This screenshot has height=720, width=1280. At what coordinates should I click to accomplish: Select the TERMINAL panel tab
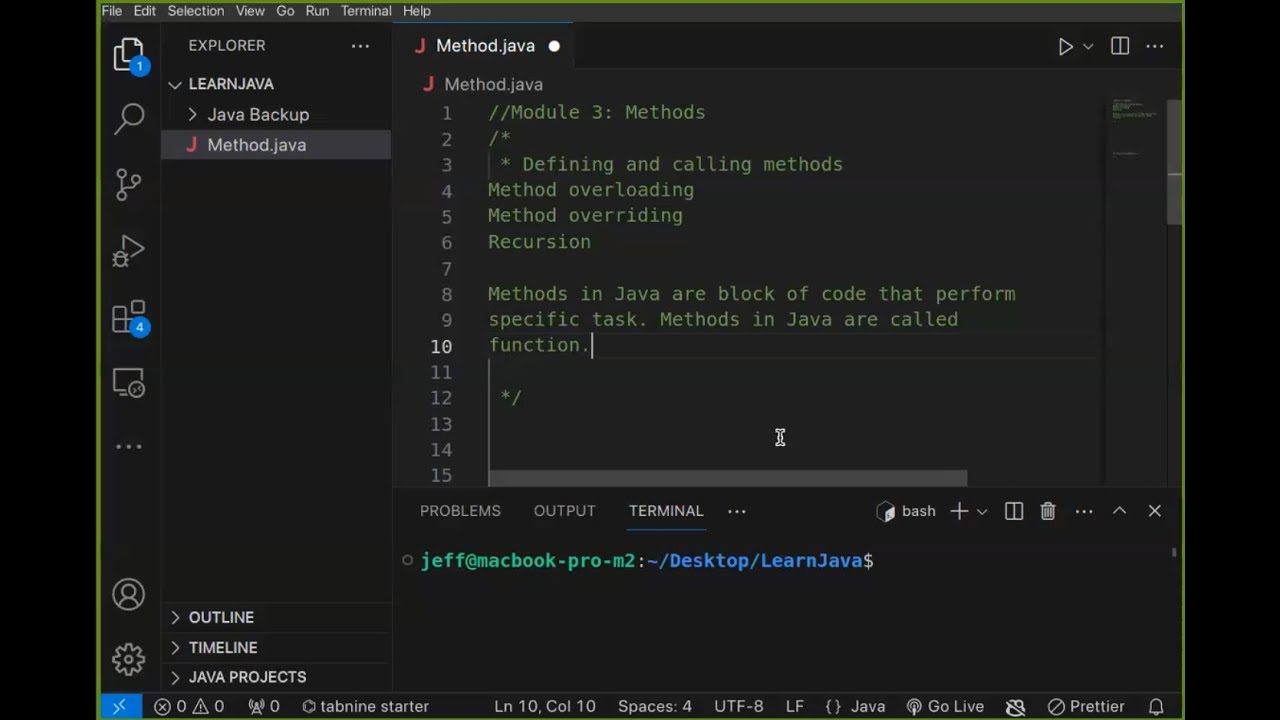point(666,511)
